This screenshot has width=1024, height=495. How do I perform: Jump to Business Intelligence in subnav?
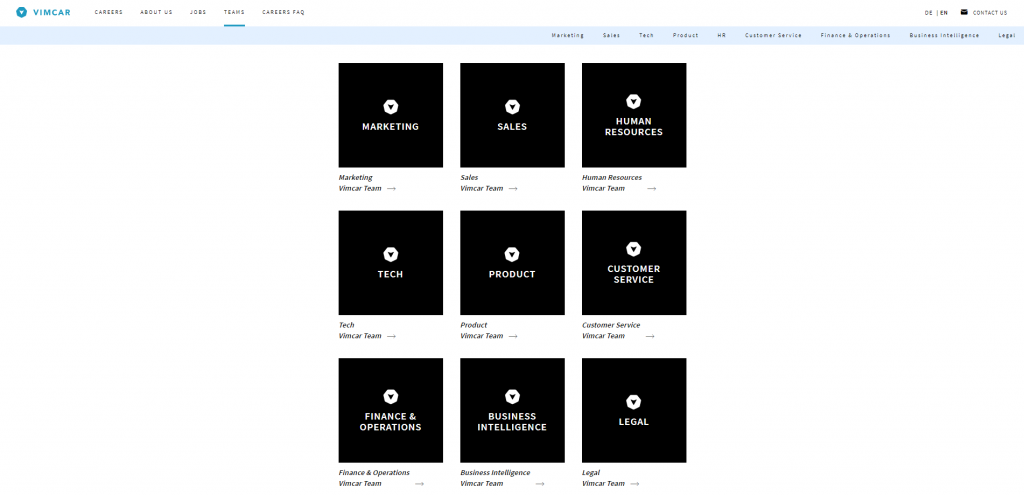coord(944,35)
